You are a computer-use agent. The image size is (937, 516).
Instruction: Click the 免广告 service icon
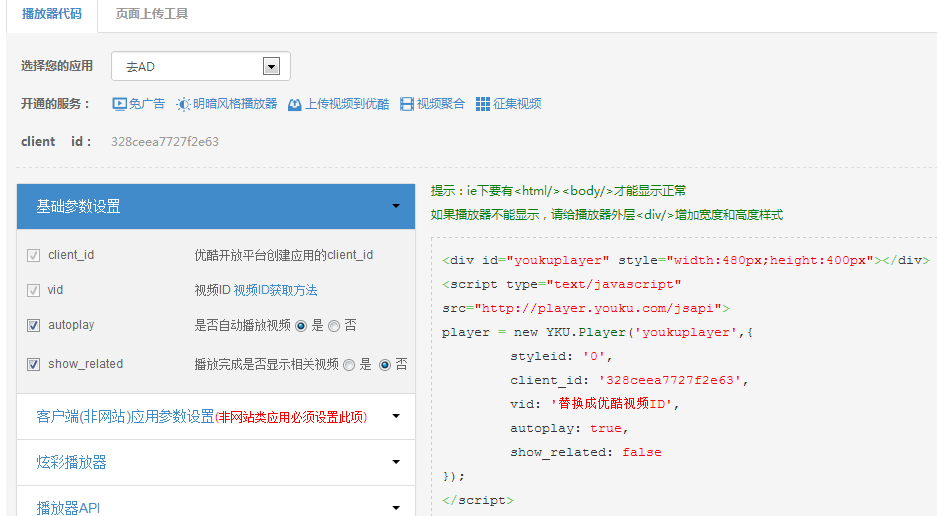click(120, 104)
